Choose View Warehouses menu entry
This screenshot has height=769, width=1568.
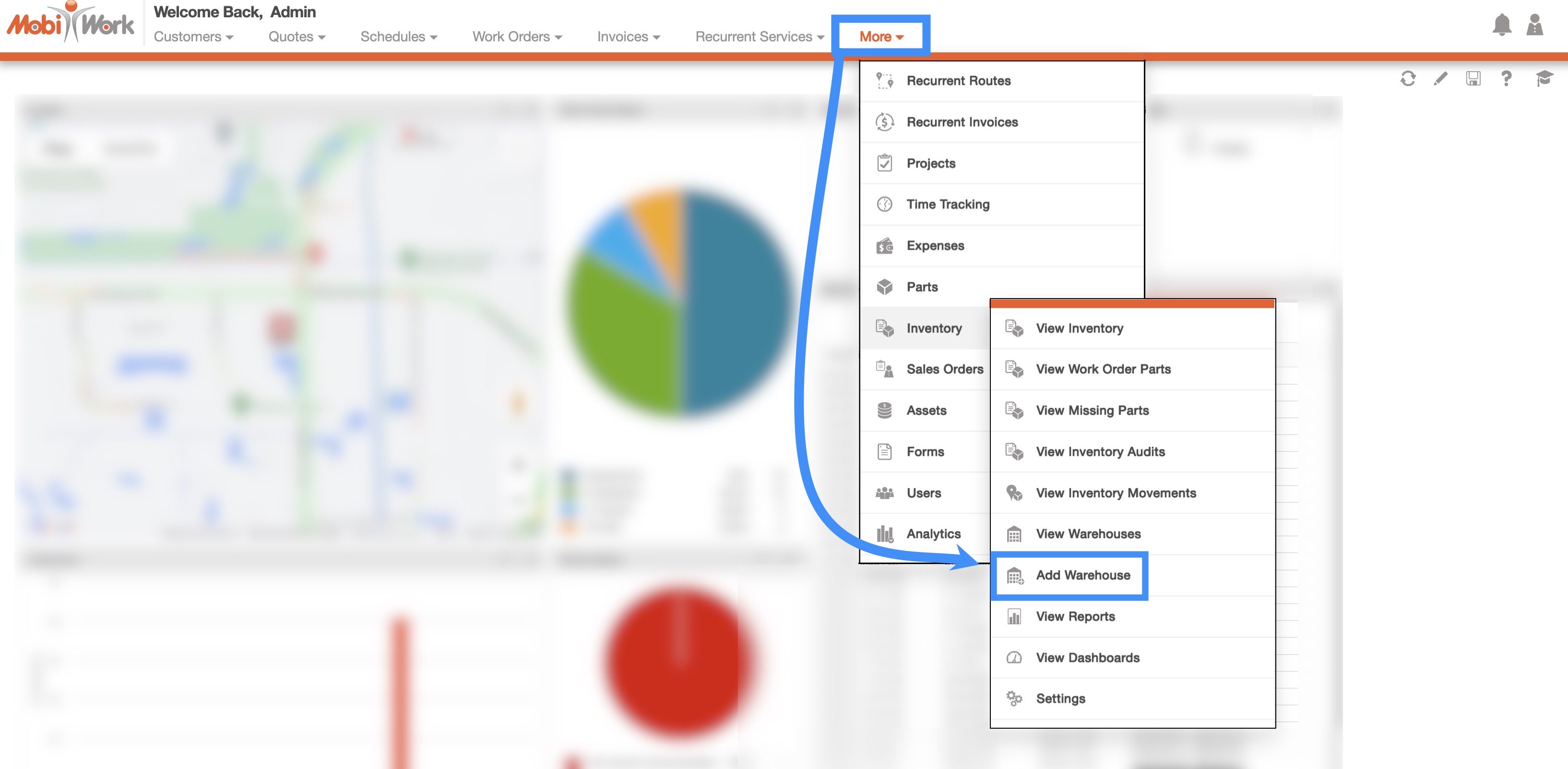tap(1088, 534)
